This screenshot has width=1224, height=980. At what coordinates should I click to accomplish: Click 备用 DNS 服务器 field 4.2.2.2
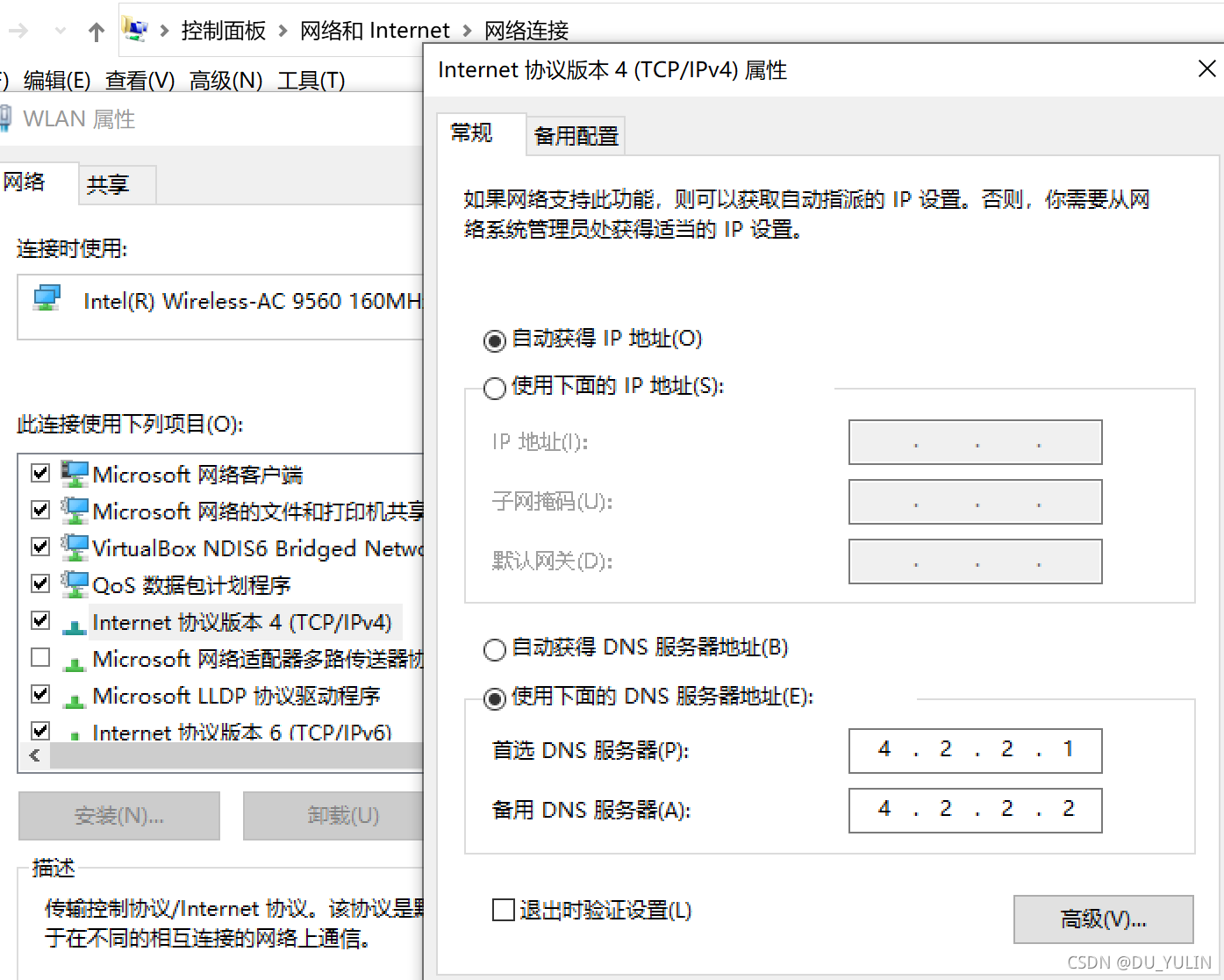click(976, 811)
